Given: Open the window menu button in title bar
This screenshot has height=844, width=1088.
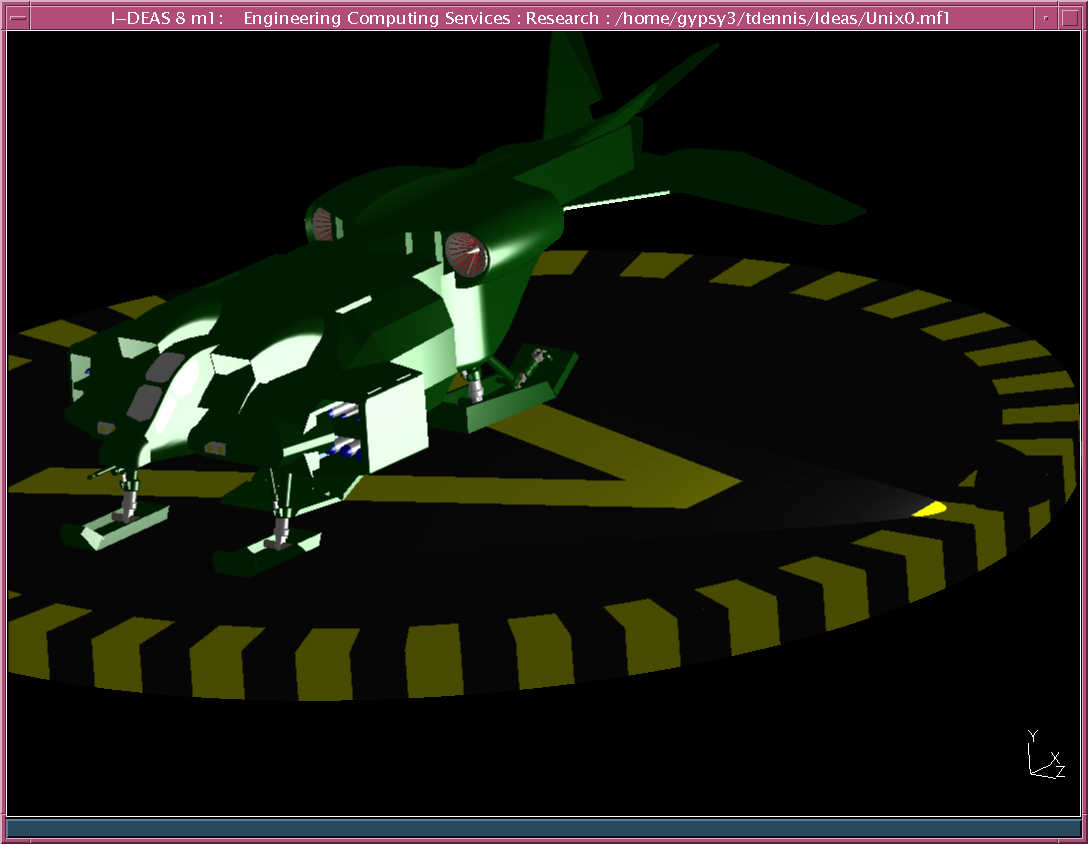Looking at the screenshot, I should coord(17,17).
